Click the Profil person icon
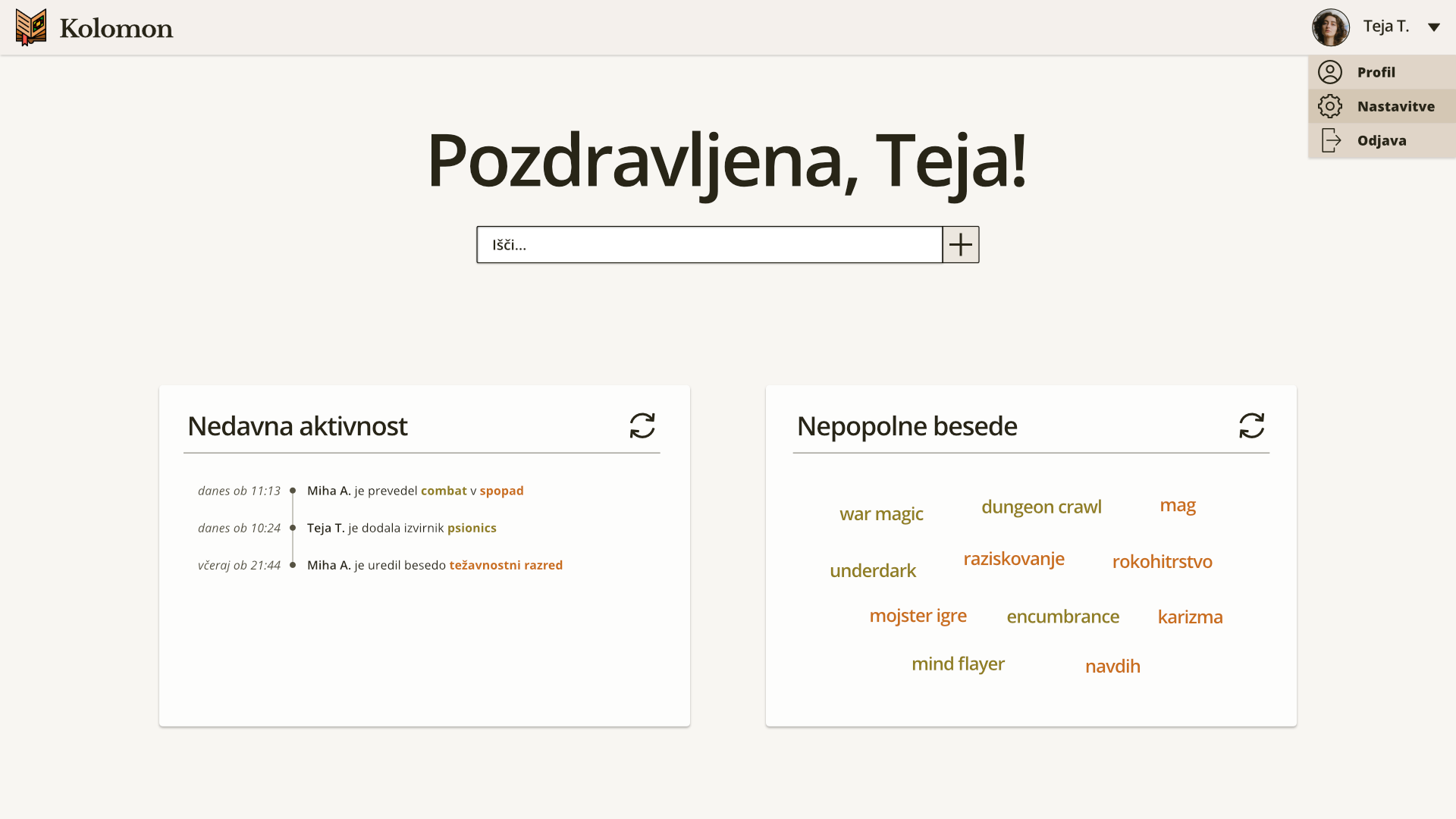The height and width of the screenshot is (819, 1456). pyautogui.click(x=1329, y=72)
